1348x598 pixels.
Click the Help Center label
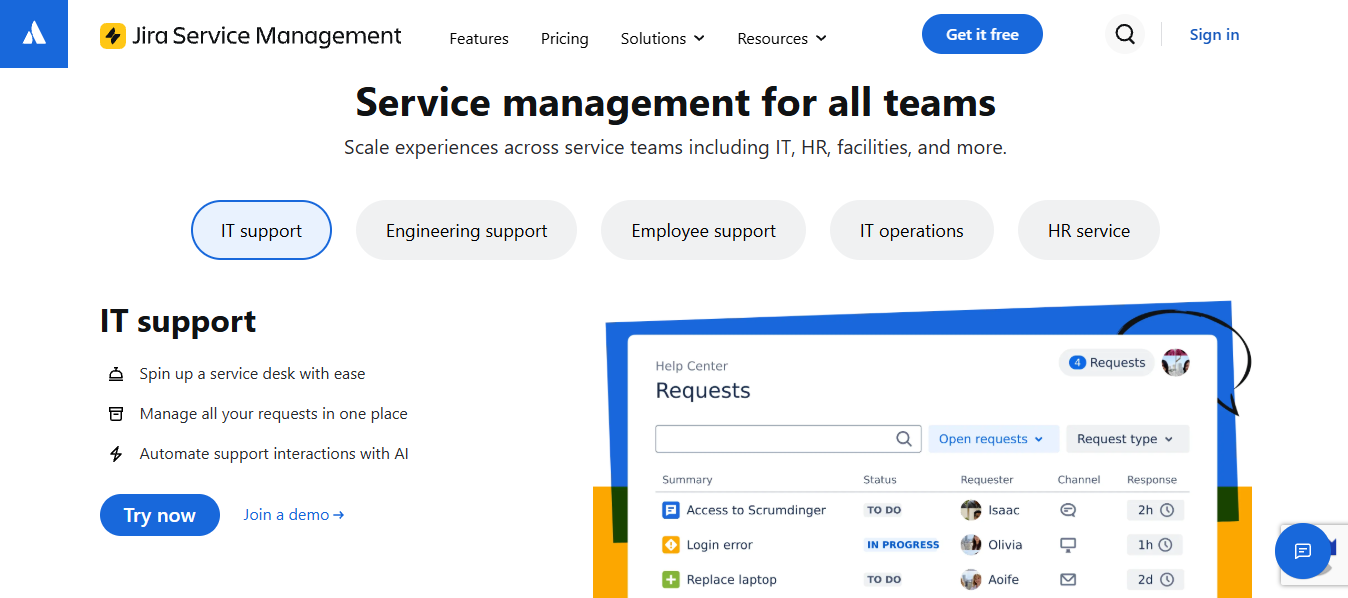(x=692, y=366)
